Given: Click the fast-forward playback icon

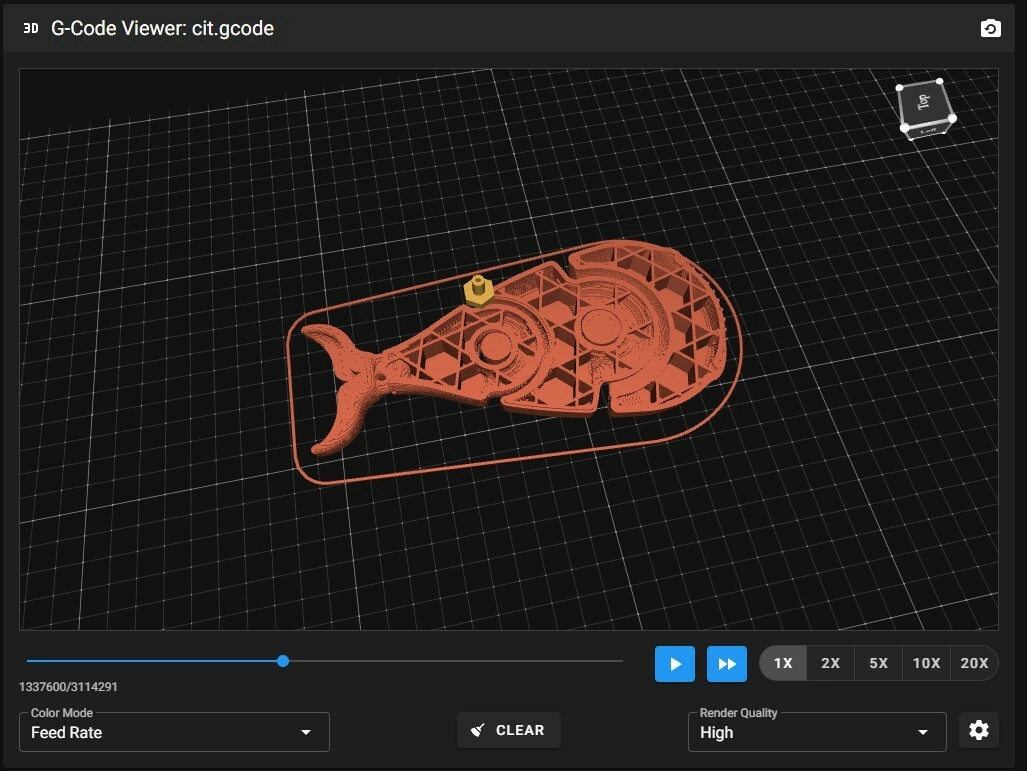Looking at the screenshot, I should point(727,663).
